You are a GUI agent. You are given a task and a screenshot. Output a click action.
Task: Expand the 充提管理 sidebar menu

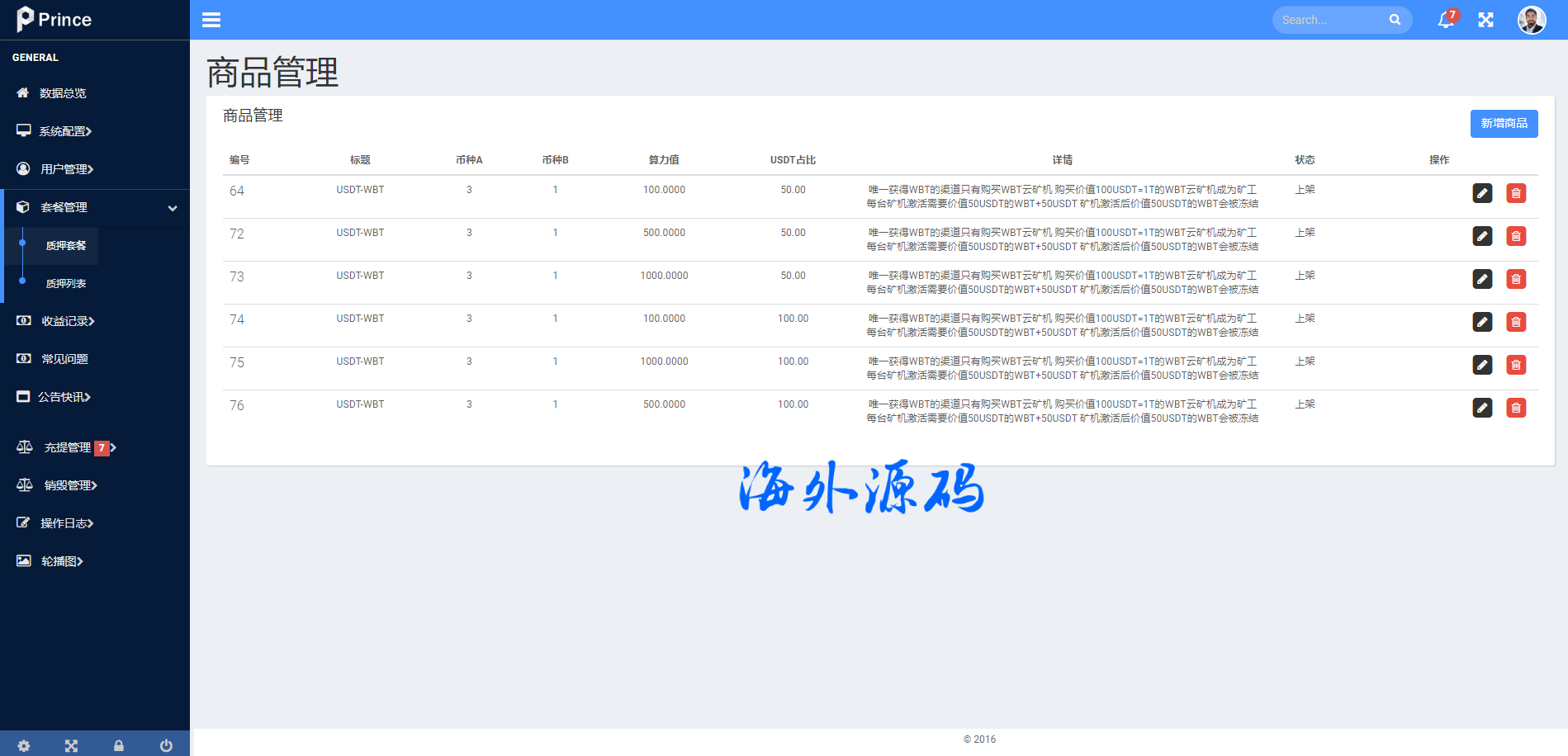(68, 447)
